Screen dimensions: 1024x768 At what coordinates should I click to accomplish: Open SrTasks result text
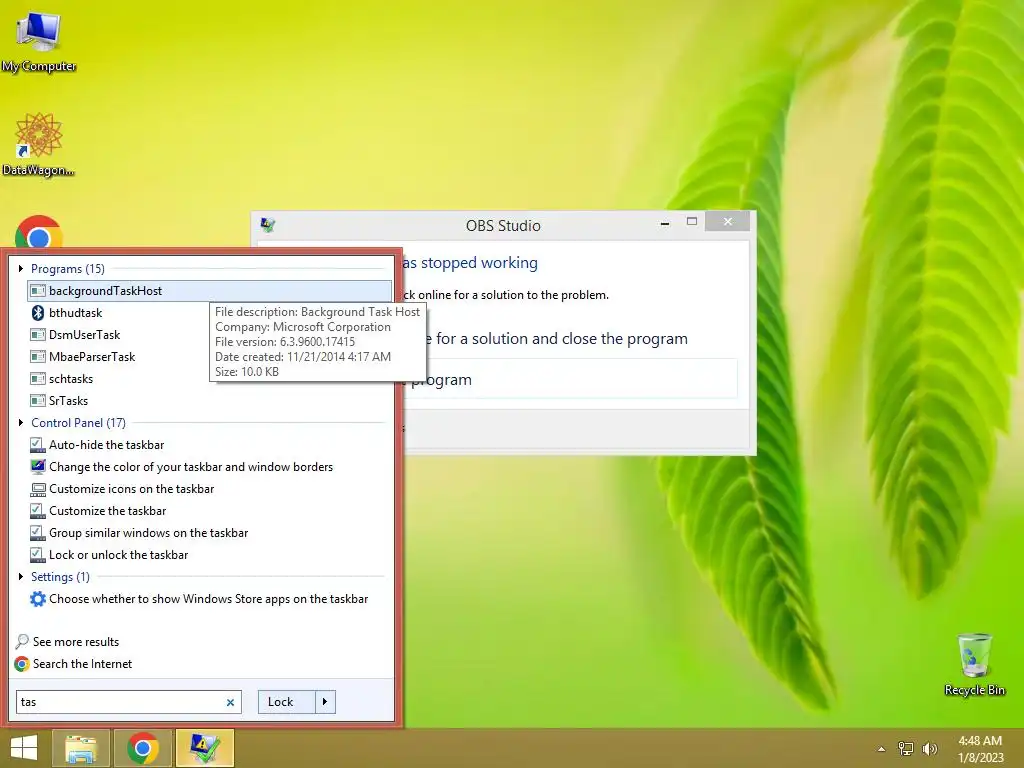68,401
